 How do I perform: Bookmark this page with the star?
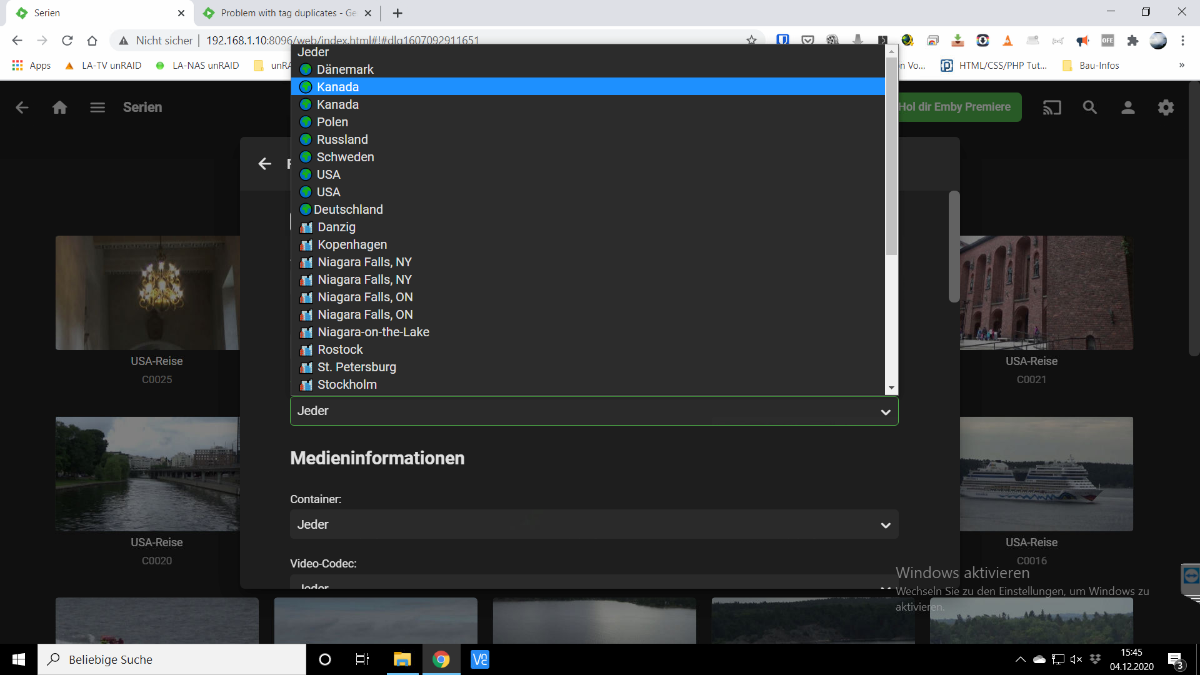(x=752, y=40)
